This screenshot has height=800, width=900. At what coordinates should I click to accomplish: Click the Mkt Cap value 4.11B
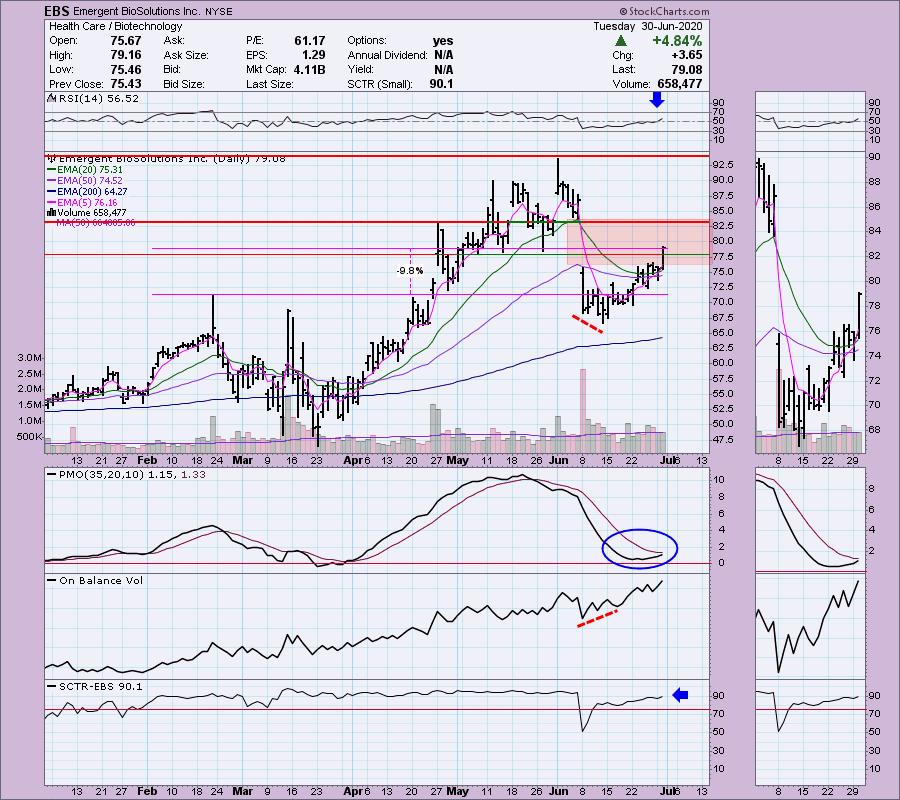[x=309, y=69]
